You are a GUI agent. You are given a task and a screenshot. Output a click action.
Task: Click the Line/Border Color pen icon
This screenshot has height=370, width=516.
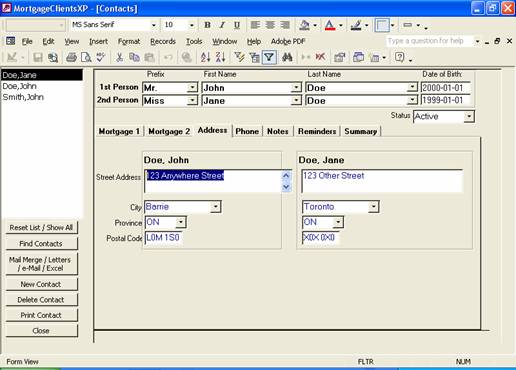pos(356,25)
